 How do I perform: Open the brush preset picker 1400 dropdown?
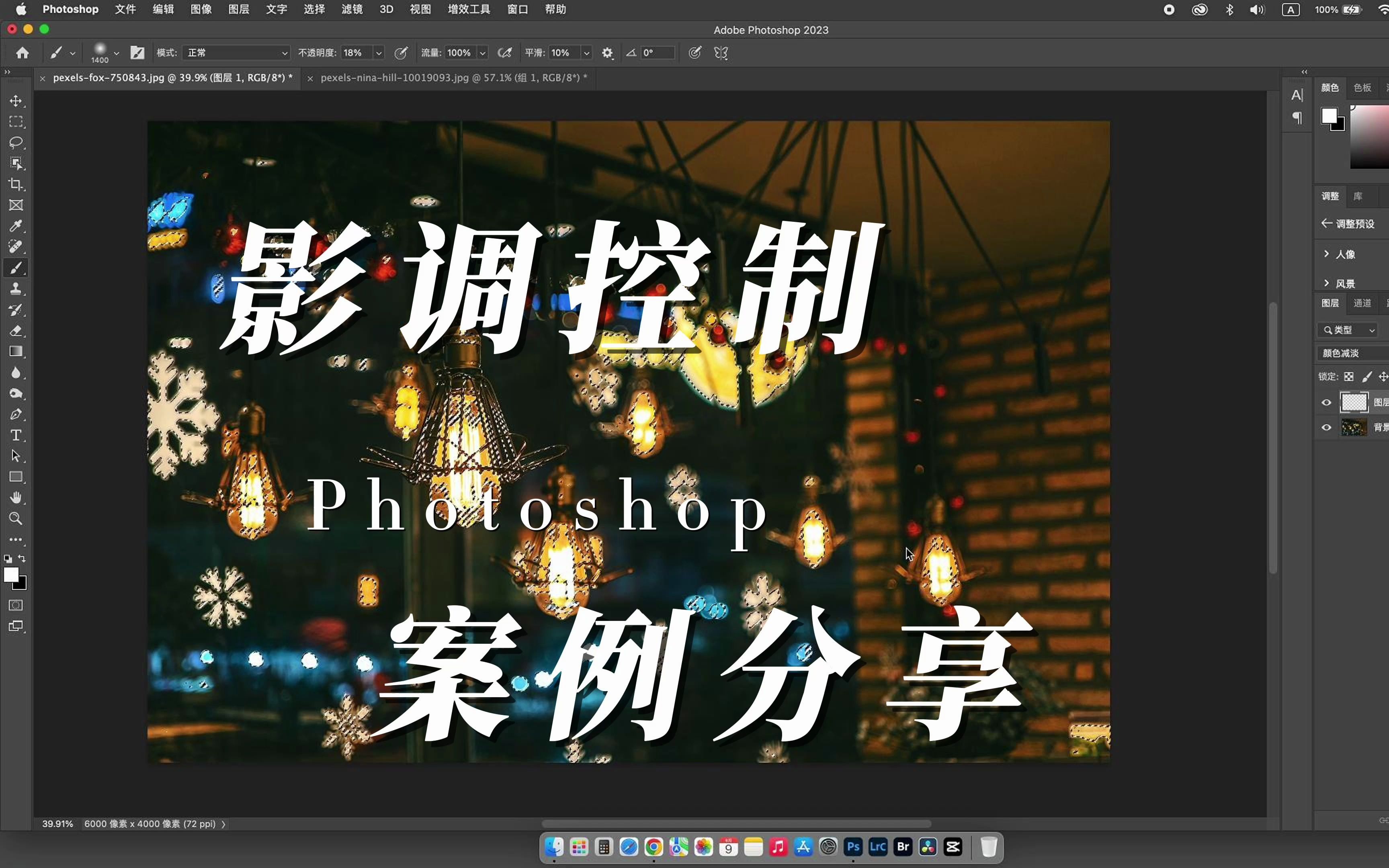click(x=117, y=53)
